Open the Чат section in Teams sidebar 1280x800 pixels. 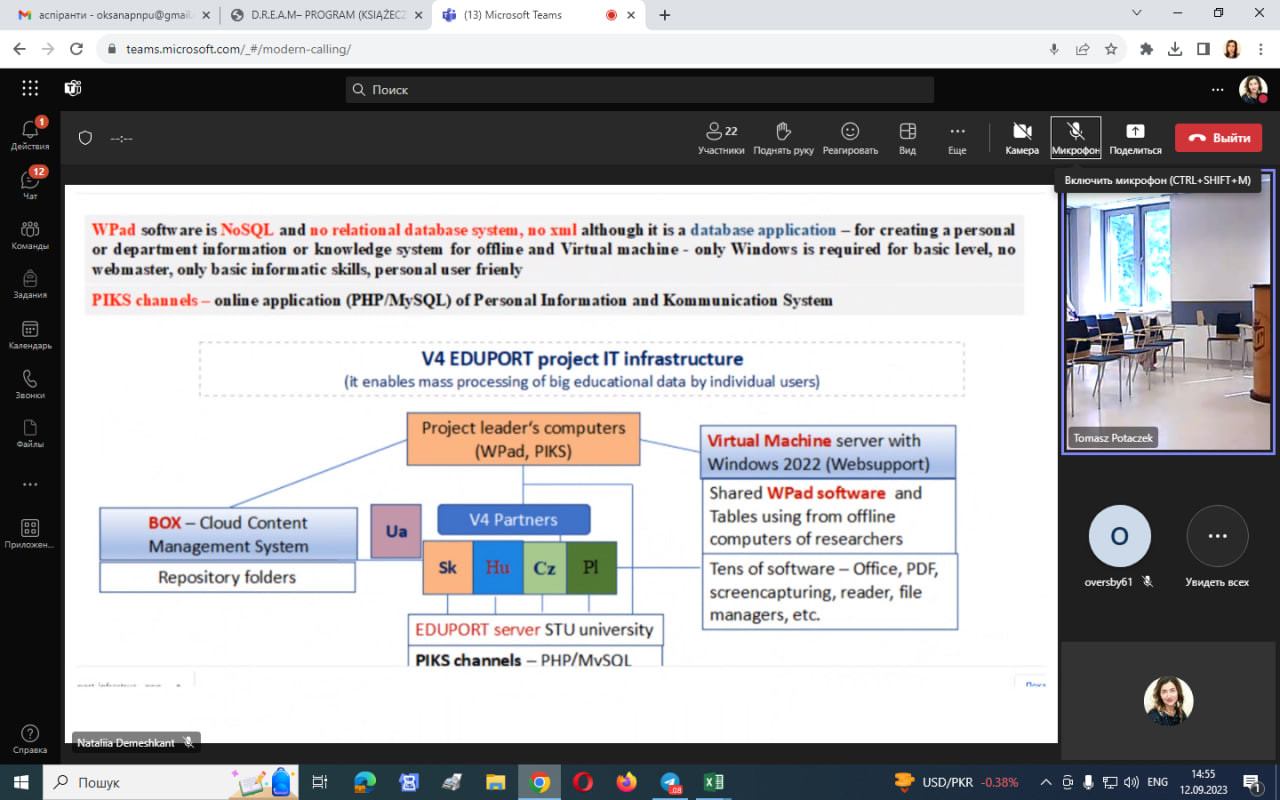pos(30,184)
